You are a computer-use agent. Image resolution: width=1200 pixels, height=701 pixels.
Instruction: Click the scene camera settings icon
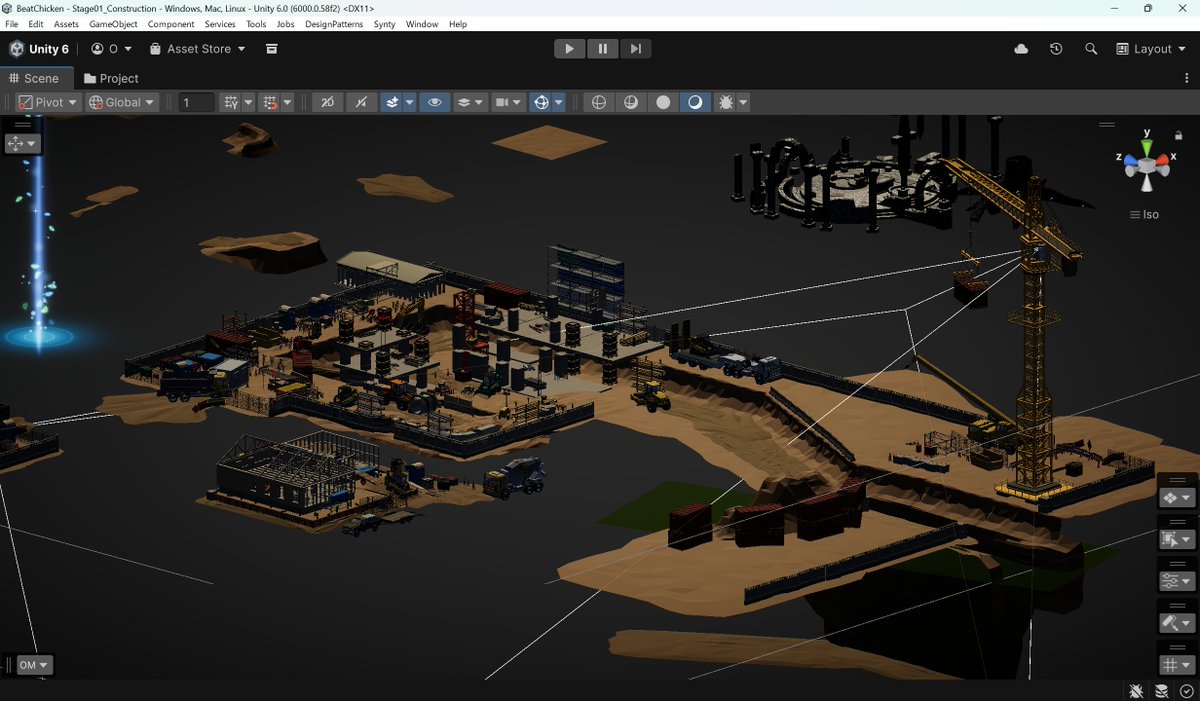(503, 102)
